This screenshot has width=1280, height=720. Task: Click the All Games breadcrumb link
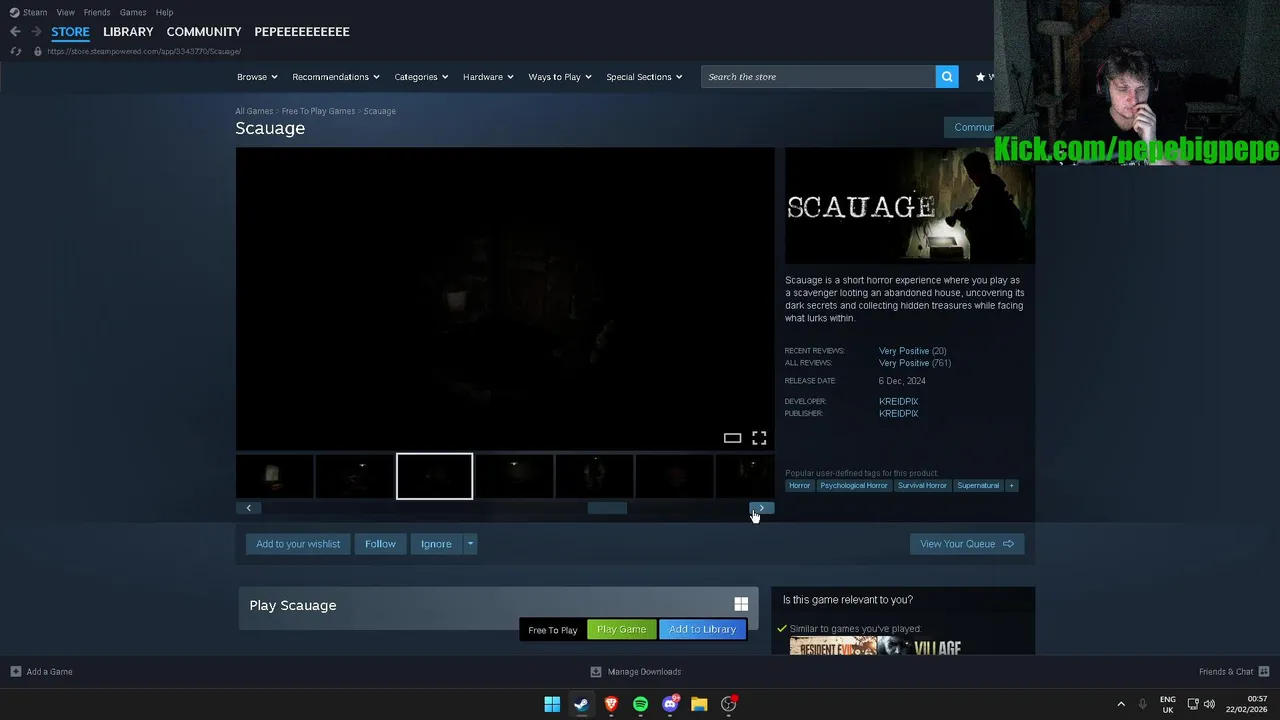[254, 111]
